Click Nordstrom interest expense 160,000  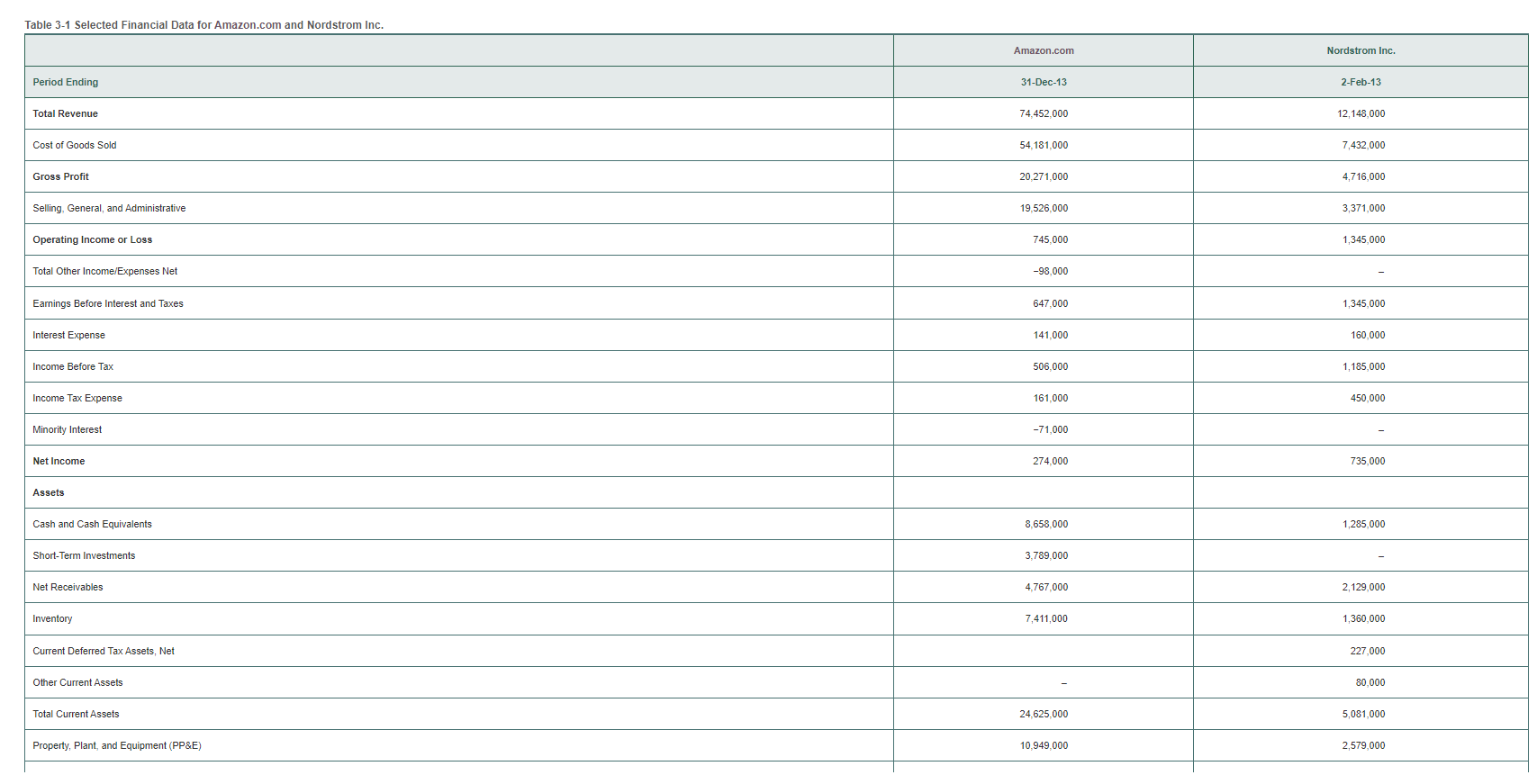click(1368, 335)
